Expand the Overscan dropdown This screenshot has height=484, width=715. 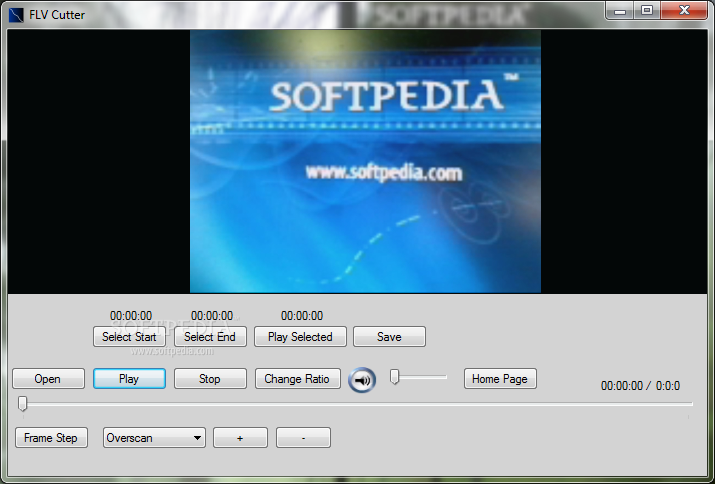click(x=154, y=437)
